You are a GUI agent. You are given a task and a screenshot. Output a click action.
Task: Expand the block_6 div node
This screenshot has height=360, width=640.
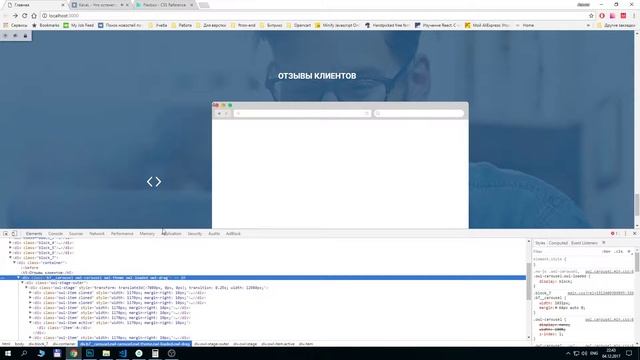[x=10, y=253]
